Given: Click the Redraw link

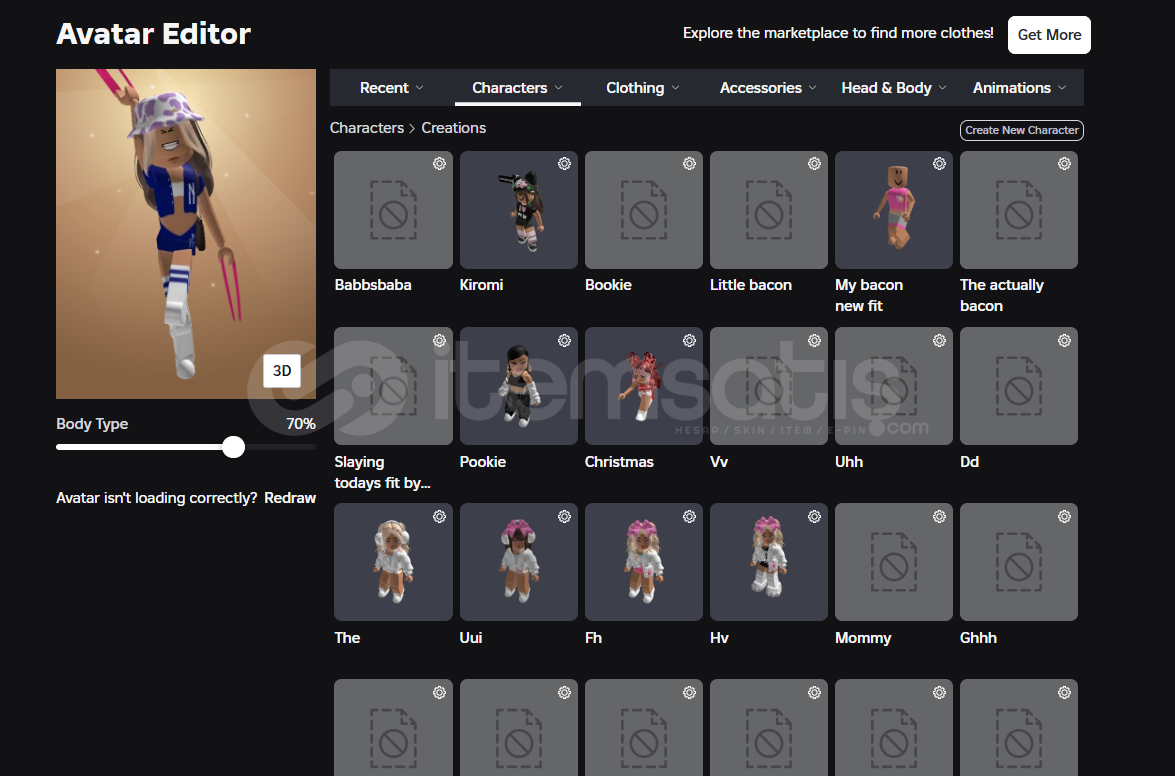Looking at the screenshot, I should tap(290, 498).
